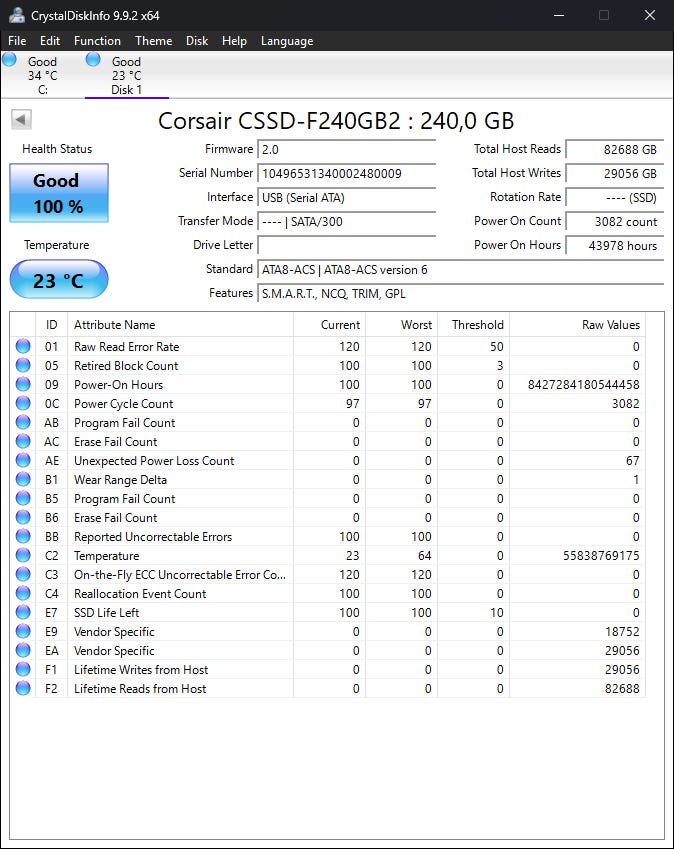
Task: Click raw value 18752 in E9 row
Action: 622,631
